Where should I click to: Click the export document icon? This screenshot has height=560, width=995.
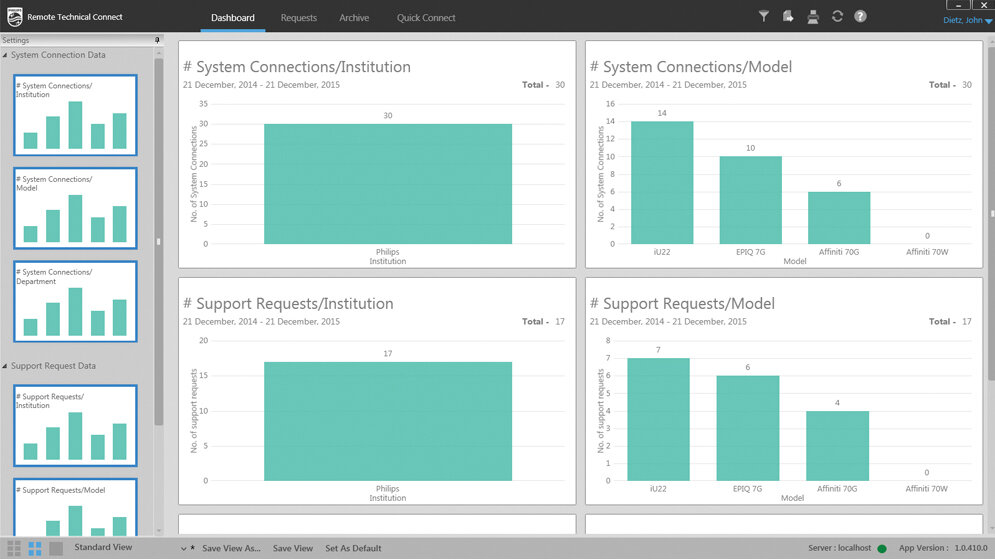(788, 16)
